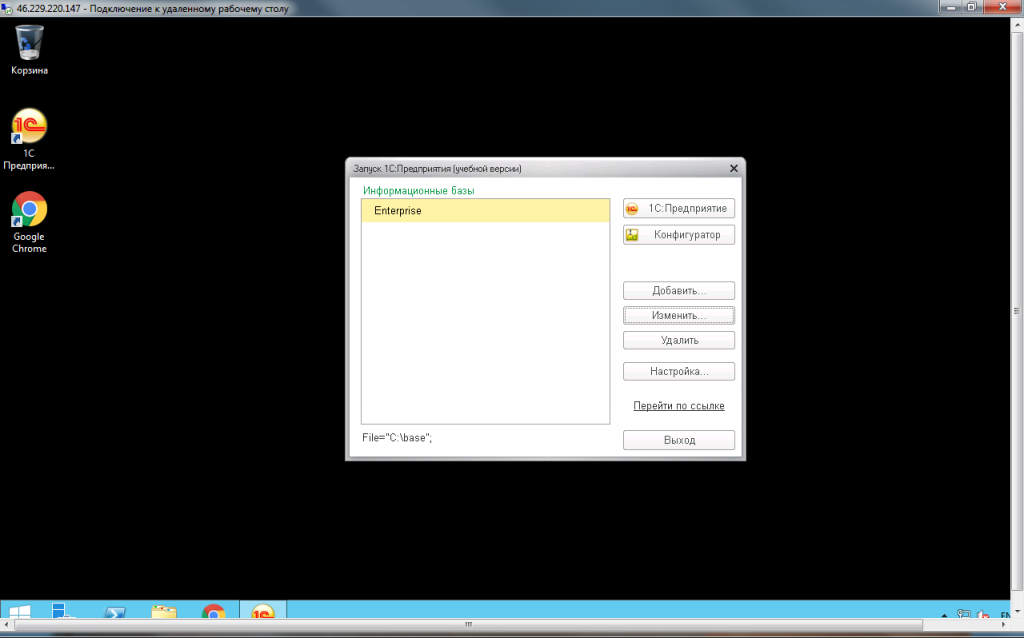Open Настройка... launcher settings

click(x=679, y=372)
